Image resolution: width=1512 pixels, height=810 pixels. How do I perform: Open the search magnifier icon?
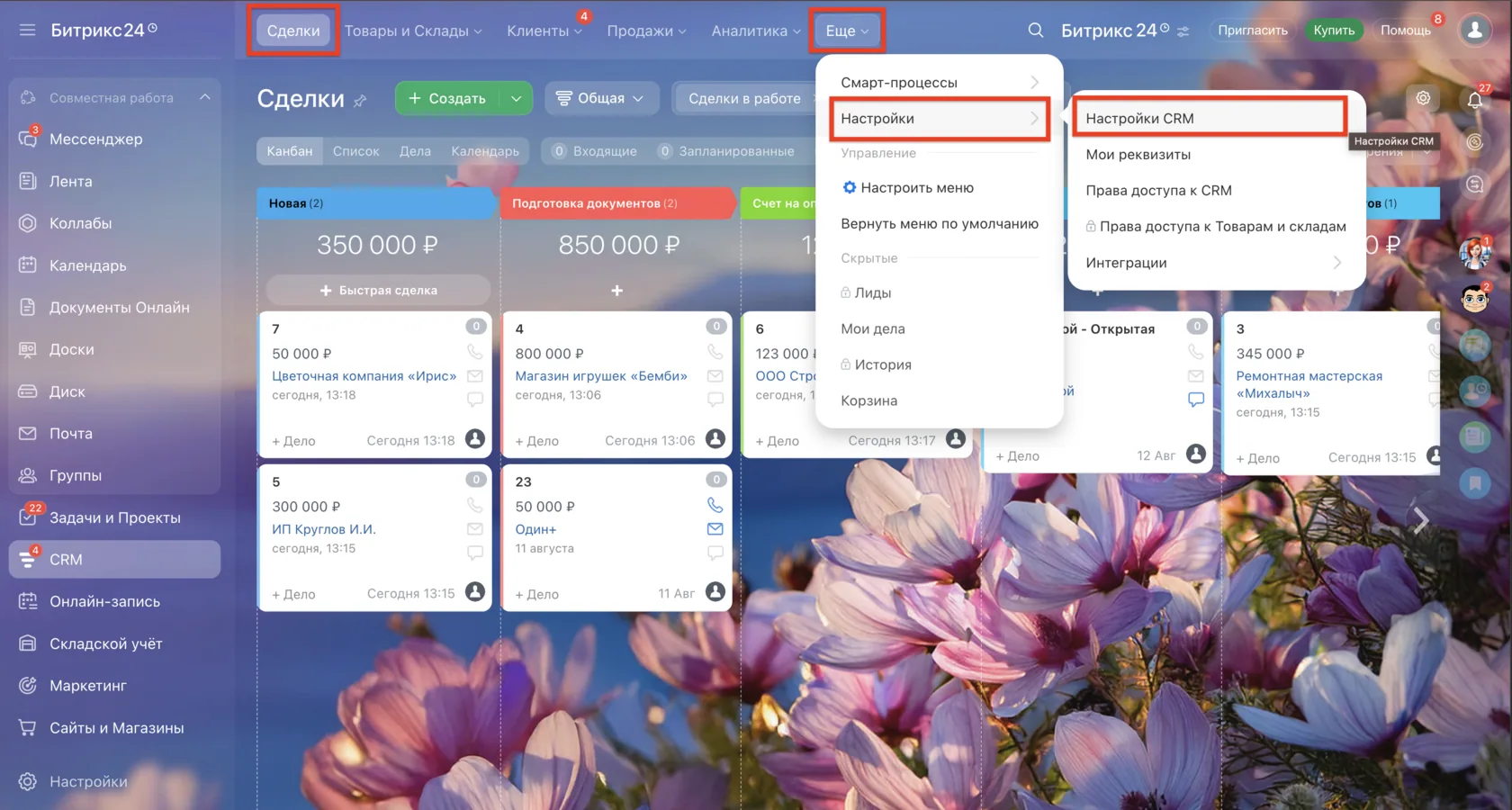1035,30
